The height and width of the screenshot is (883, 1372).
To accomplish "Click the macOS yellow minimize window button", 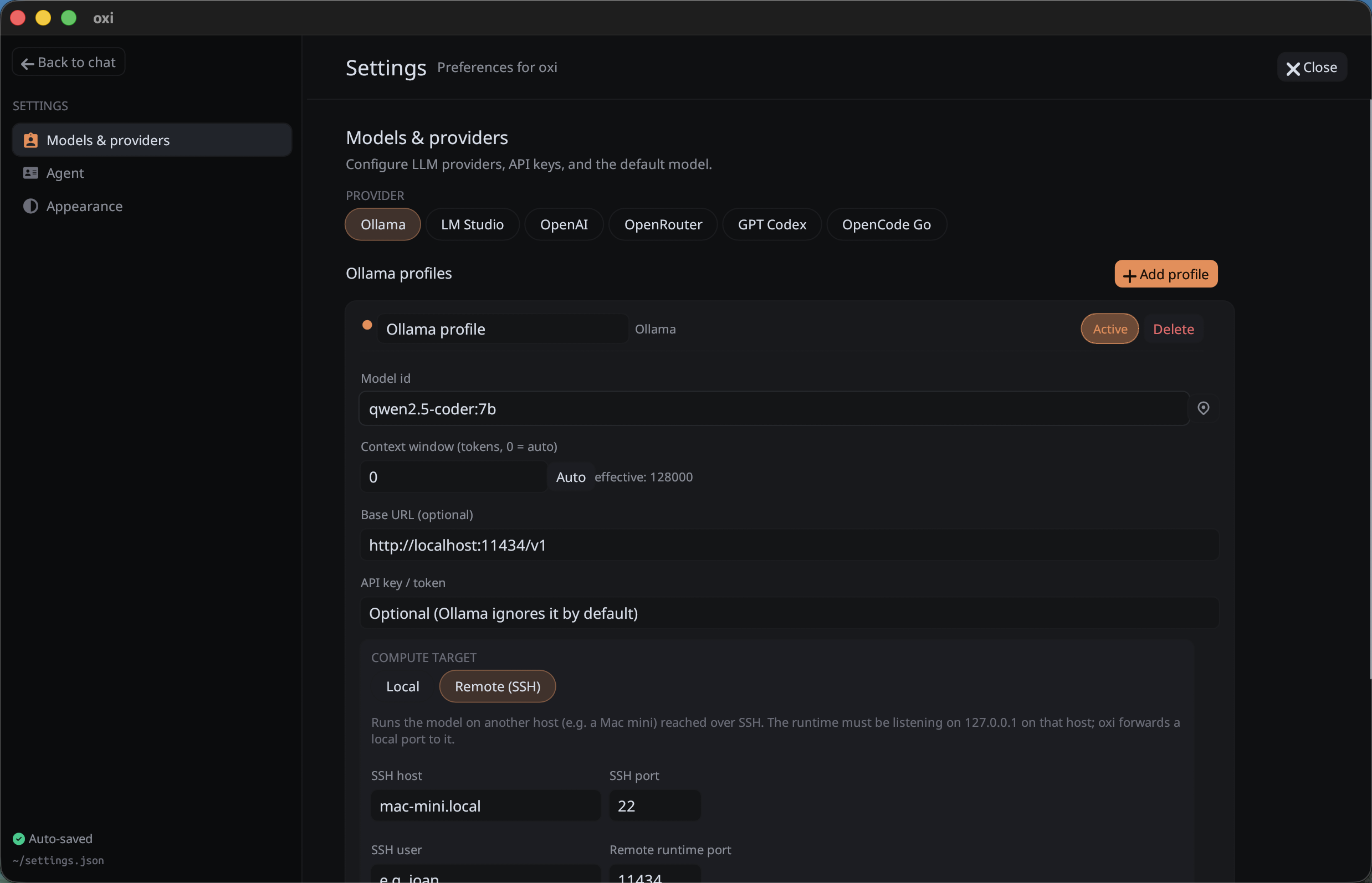I will point(43,18).
